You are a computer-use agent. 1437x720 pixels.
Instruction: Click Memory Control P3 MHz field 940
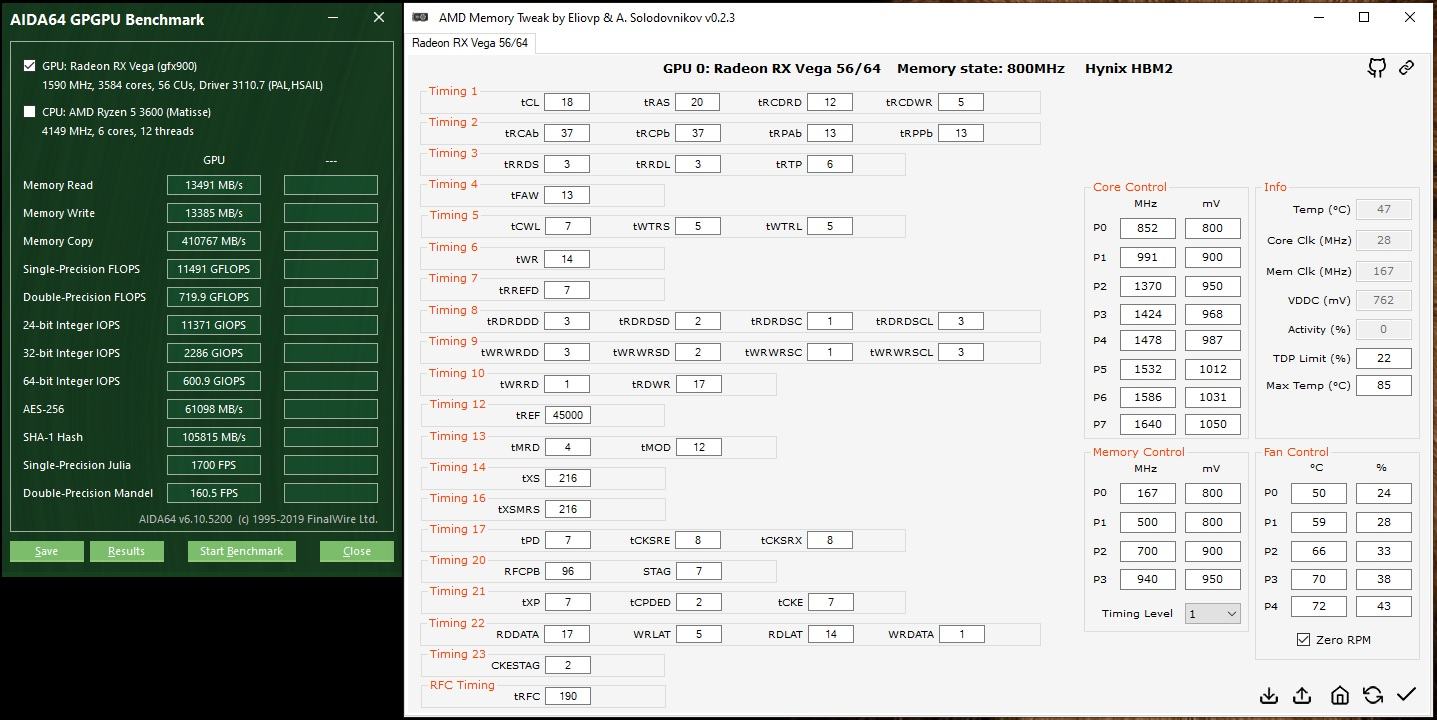1147,579
